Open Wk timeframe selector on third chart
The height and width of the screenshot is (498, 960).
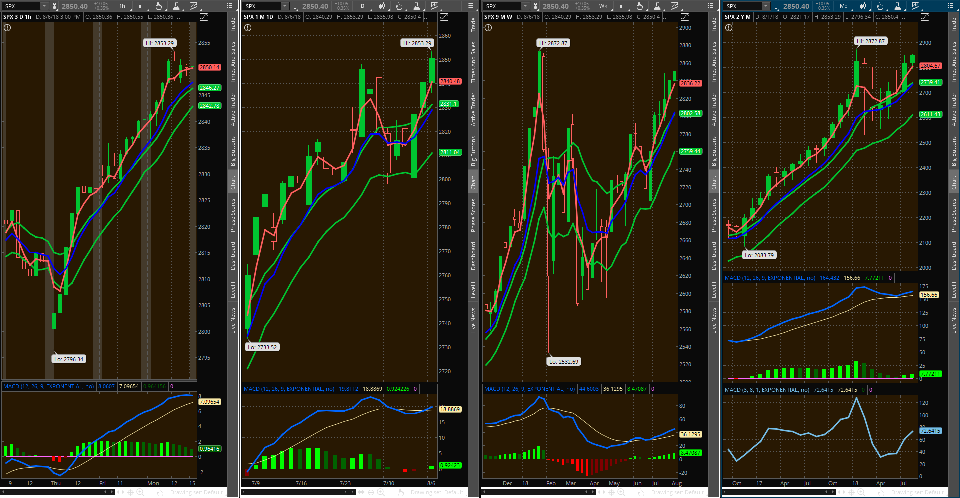click(x=604, y=6)
